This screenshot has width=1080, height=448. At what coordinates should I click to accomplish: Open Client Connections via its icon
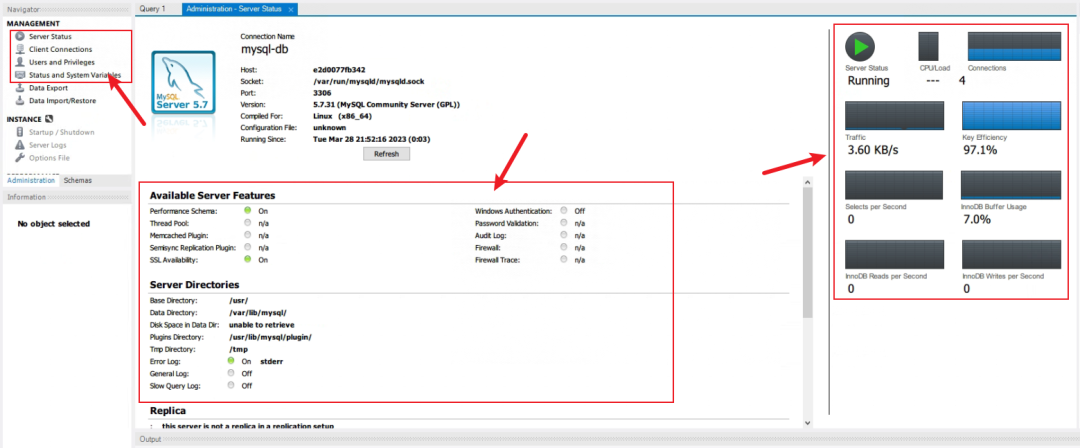click(20, 49)
